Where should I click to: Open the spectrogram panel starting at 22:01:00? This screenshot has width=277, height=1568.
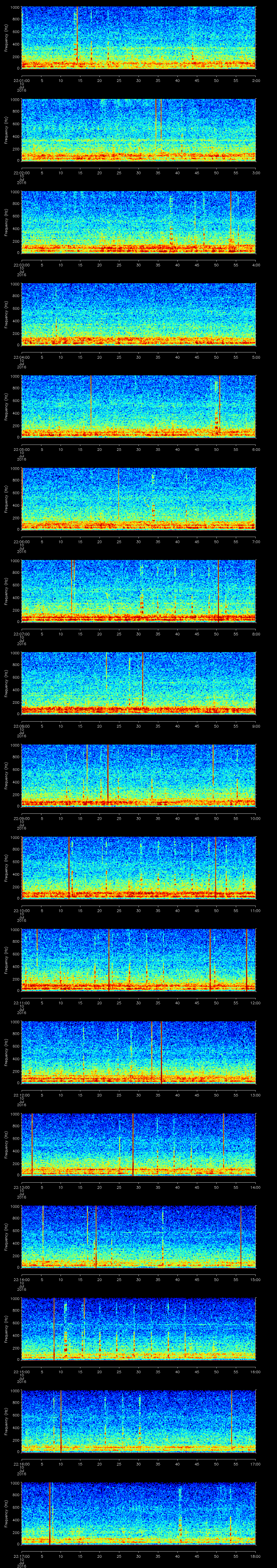pyautogui.click(x=138, y=38)
